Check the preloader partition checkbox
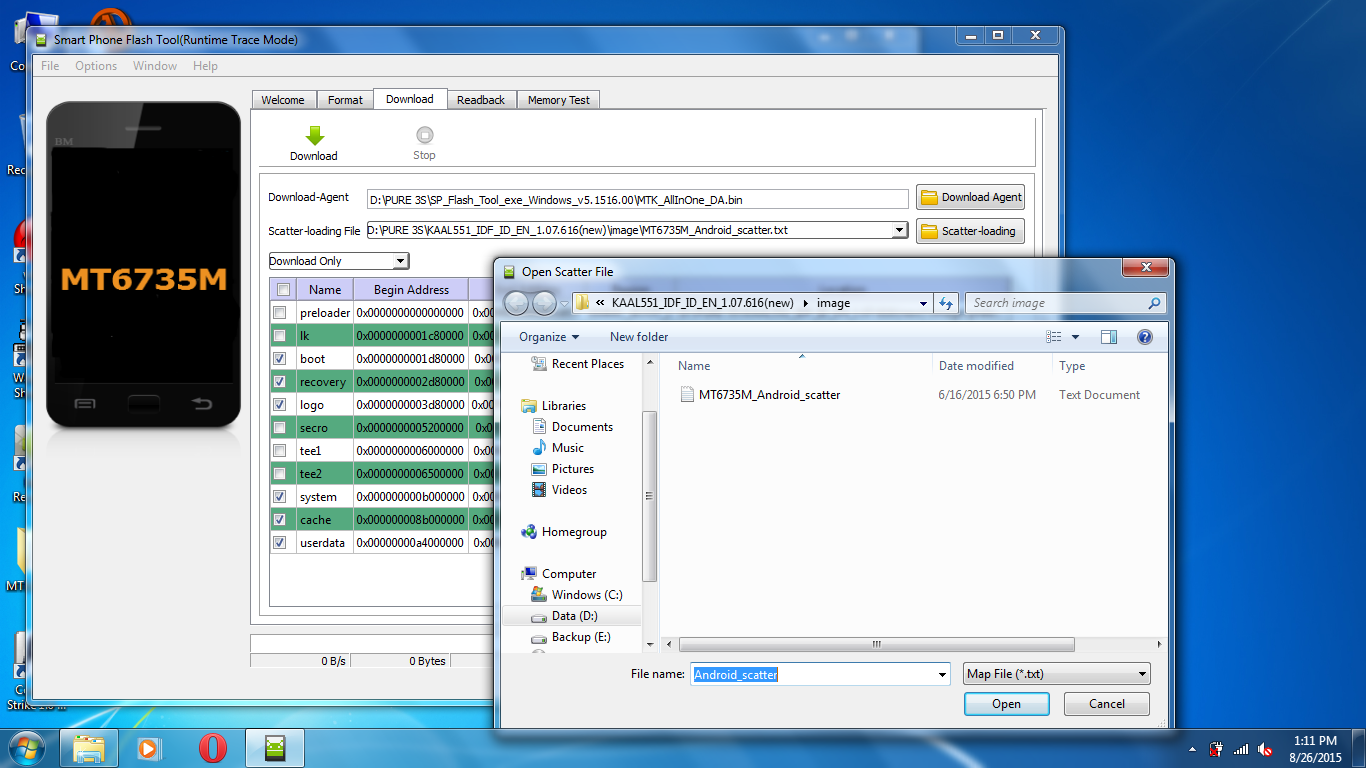Screen dimensions: 1366x768 pos(280,313)
